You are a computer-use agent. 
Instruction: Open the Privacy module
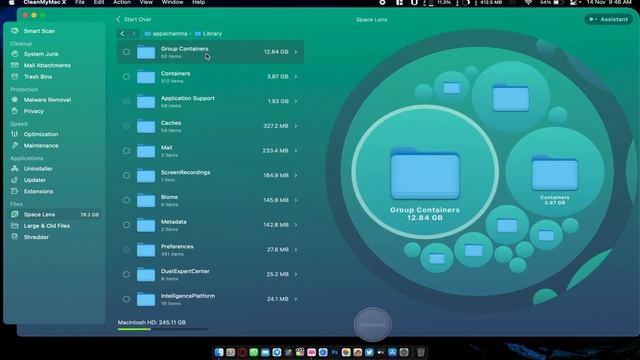point(33,111)
